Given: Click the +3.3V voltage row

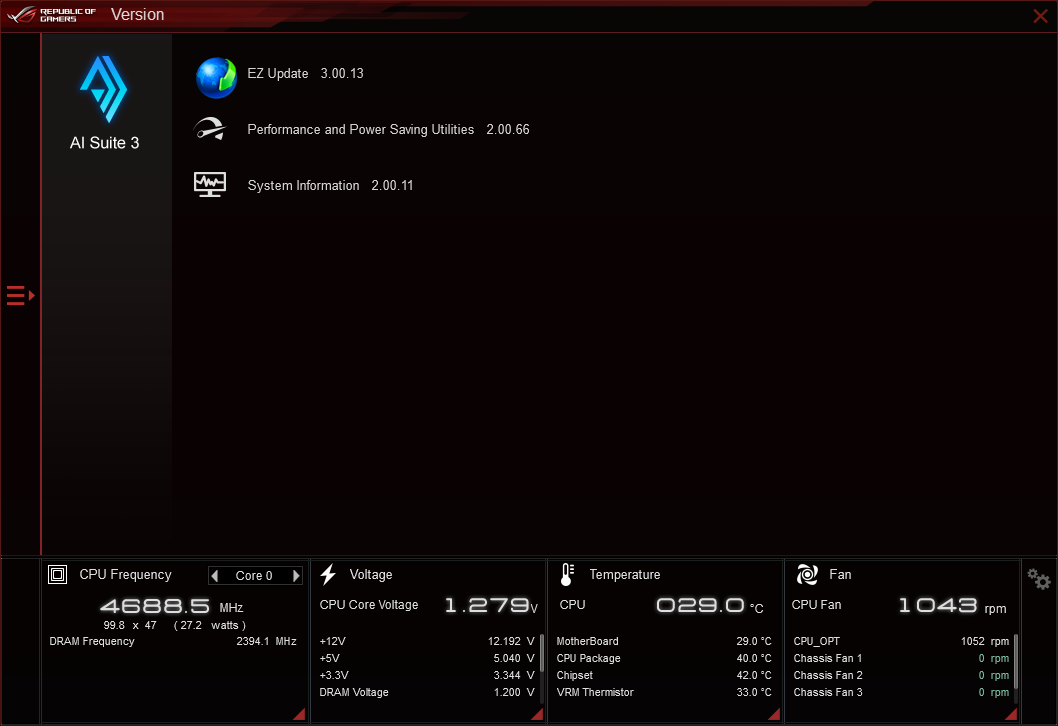Looking at the screenshot, I should (426, 675).
